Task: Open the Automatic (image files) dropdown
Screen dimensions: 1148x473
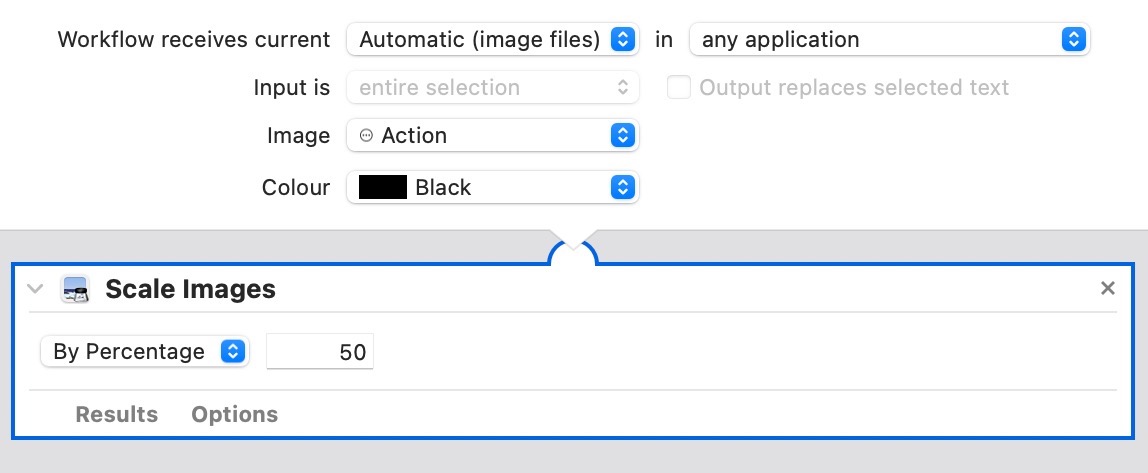Action: pyautogui.click(x=492, y=40)
